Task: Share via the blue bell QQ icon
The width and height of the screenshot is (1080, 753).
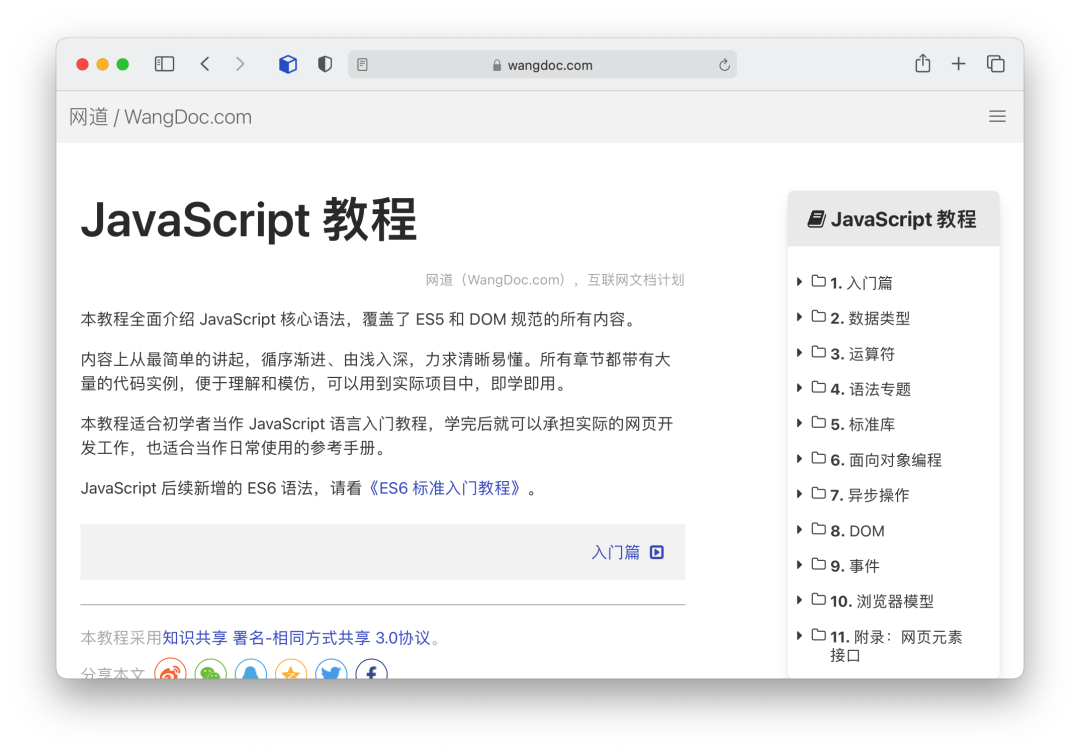Action: [251, 671]
